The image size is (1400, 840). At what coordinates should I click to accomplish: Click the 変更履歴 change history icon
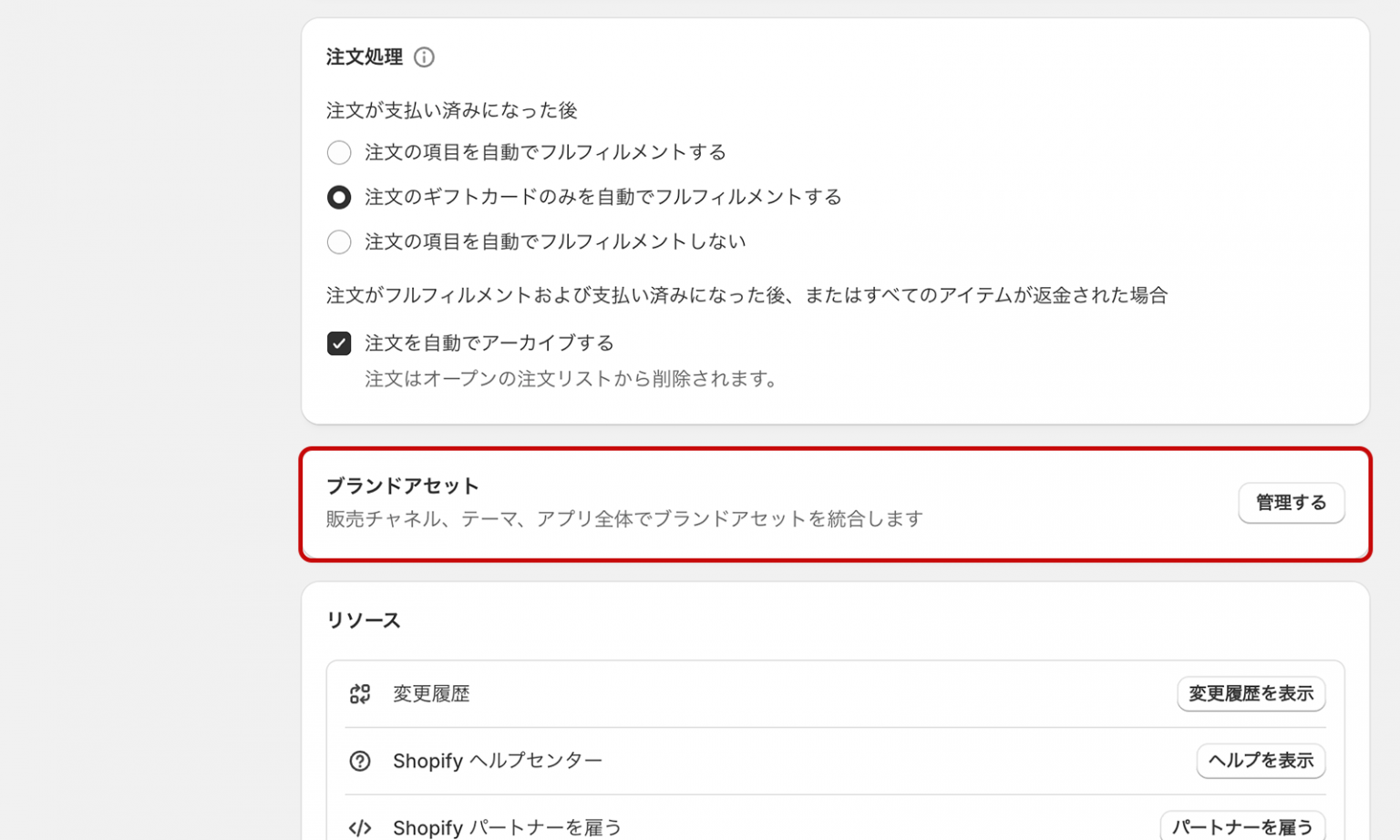click(x=359, y=693)
